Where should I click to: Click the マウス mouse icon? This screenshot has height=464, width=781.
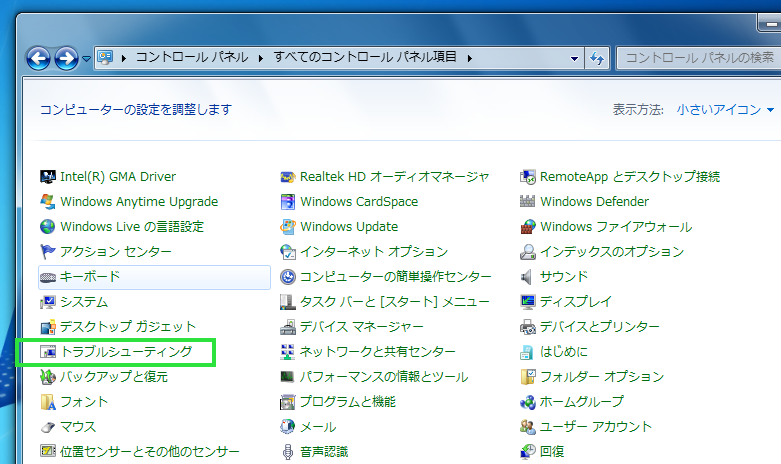click(x=48, y=427)
